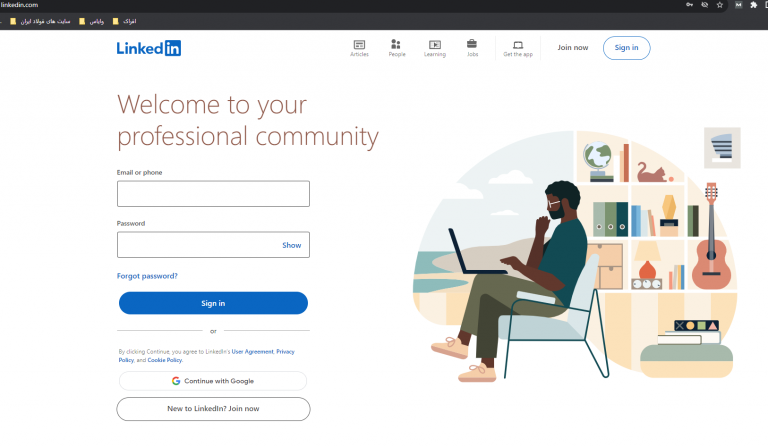Bookmark this page with the star icon
Image resolution: width=768 pixels, height=447 pixels.
[x=719, y=5]
